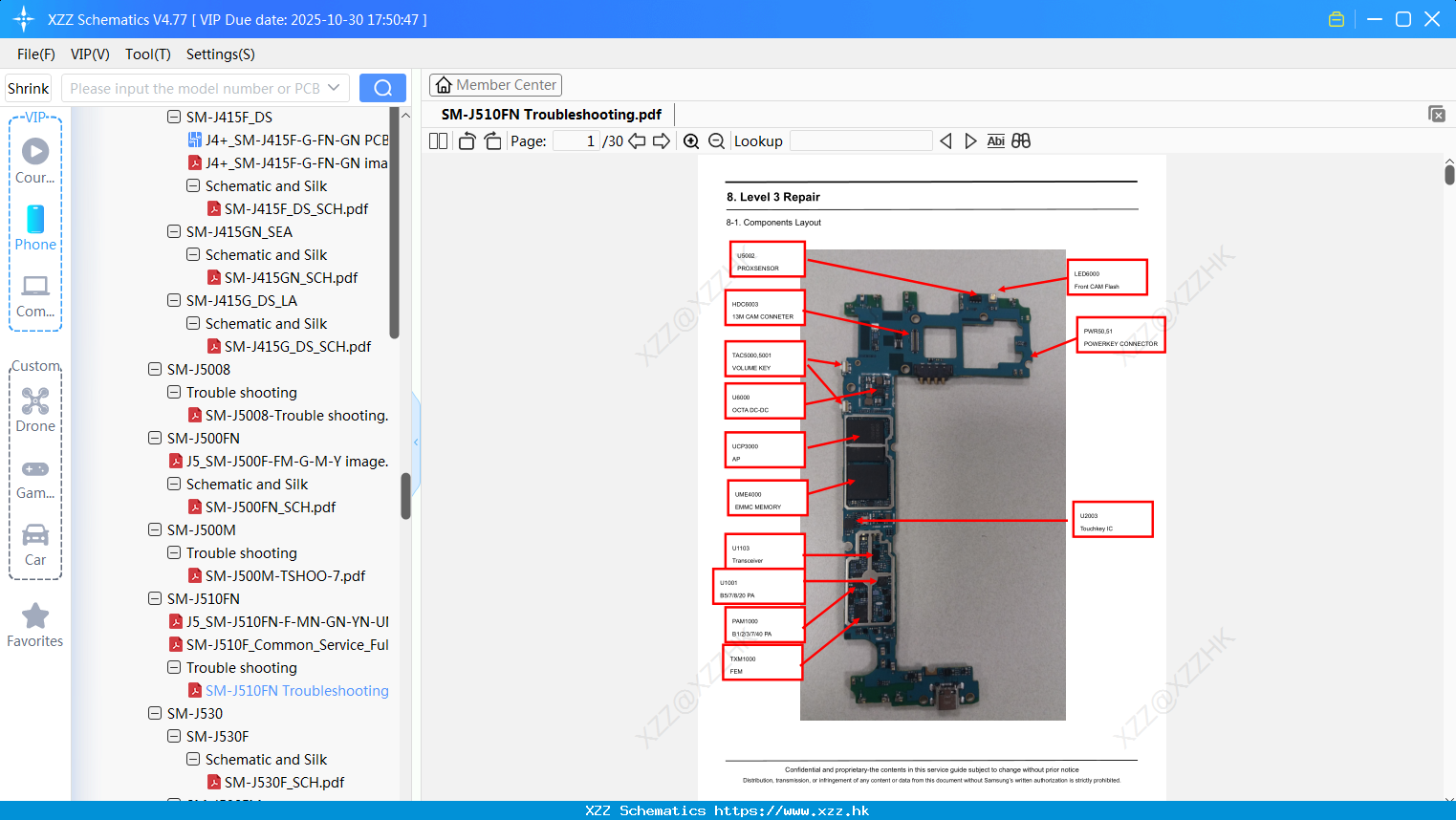Rotate page counterclockwise
Image resolution: width=1456 pixels, height=820 pixels.
pyautogui.click(x=467, y=141)
